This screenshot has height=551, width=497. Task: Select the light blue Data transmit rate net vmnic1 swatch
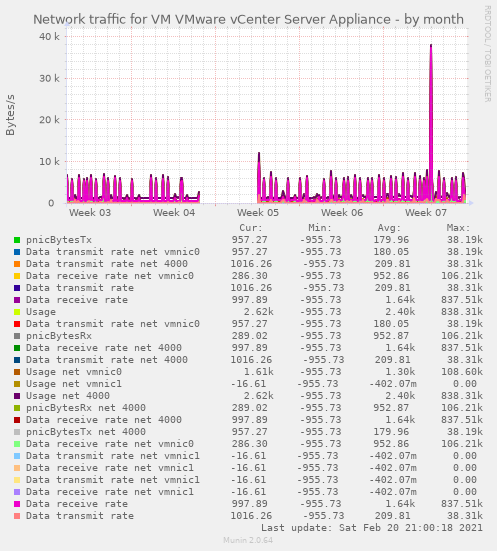(x=17, y=456)
